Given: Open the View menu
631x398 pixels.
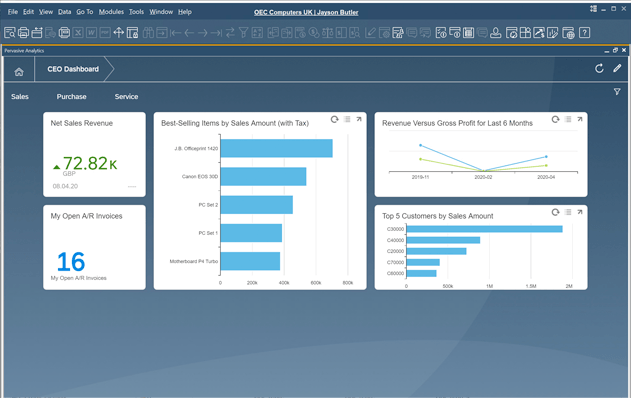Looking at the screenshot, I should pyautogui.click(x=46, y=12).
